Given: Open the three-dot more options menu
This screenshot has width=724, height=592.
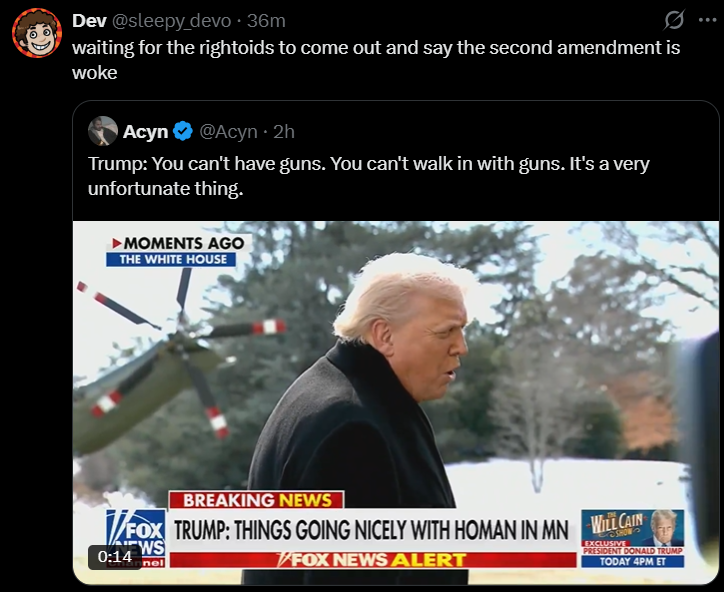Looking at the screenshot, I should [707, 20].
